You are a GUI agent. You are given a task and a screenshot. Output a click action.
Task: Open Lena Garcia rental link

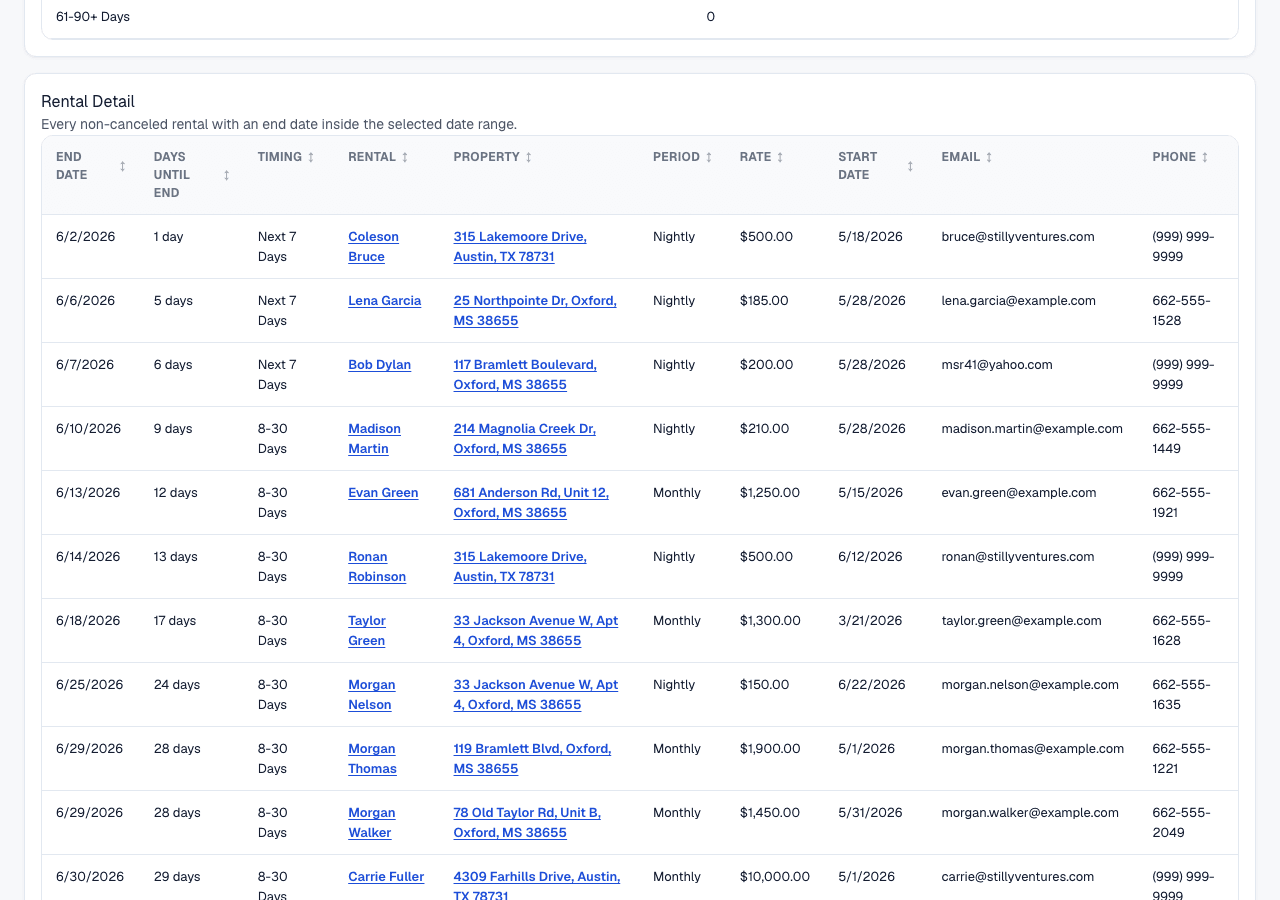[384, 301]
